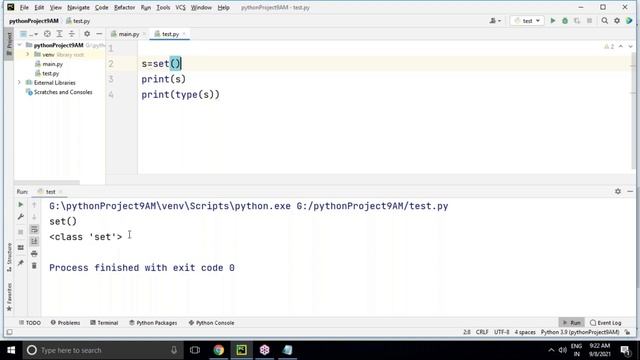640x360 pixels.
Task: Toggle the Run tool window button
Action: 571,322
